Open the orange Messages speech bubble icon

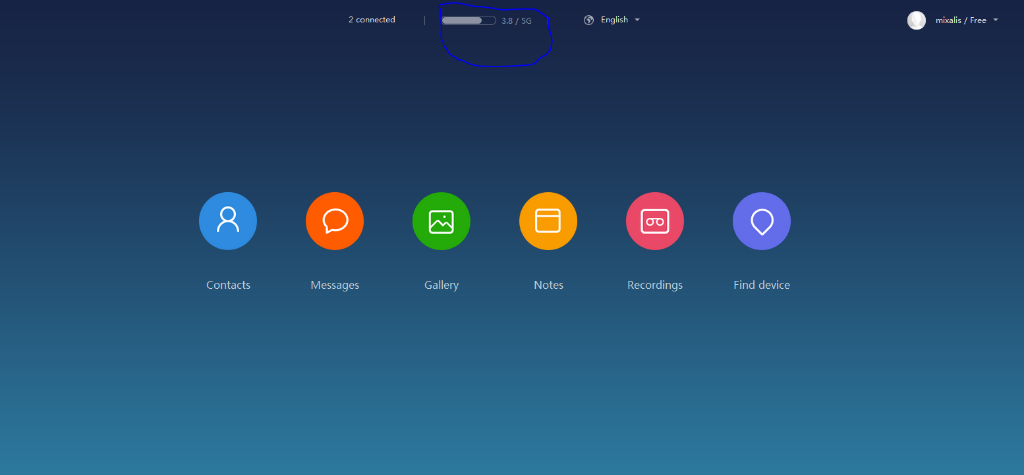tap(335, 221)
